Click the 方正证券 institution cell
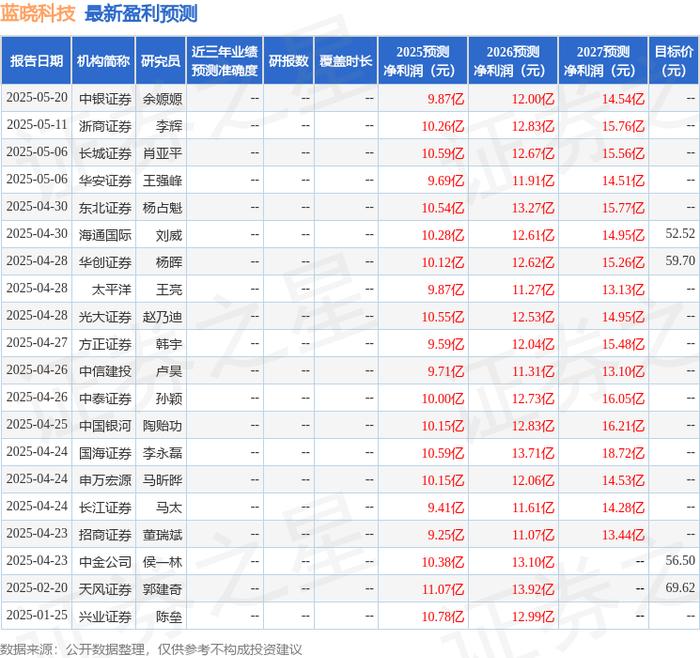The image size is (700, 658). point(105,344)
